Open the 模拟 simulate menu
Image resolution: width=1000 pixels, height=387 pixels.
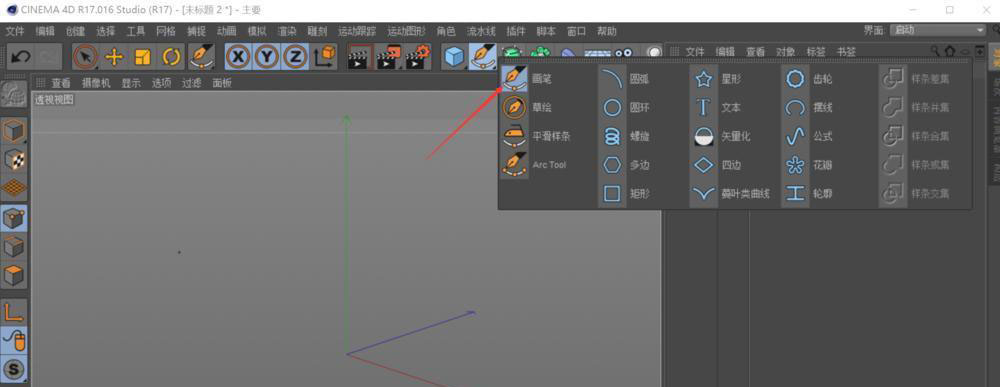(x=257, y=31)
